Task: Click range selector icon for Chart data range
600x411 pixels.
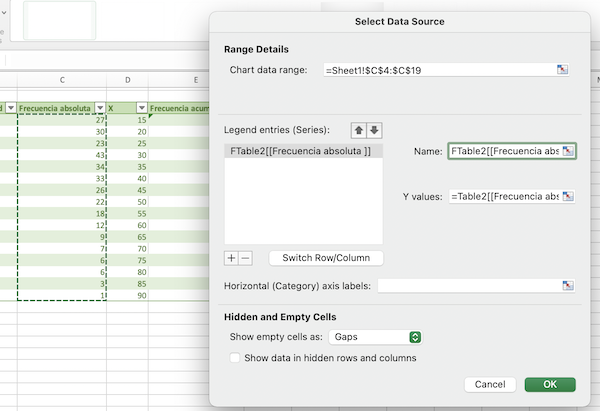Action: pos(563,70)
